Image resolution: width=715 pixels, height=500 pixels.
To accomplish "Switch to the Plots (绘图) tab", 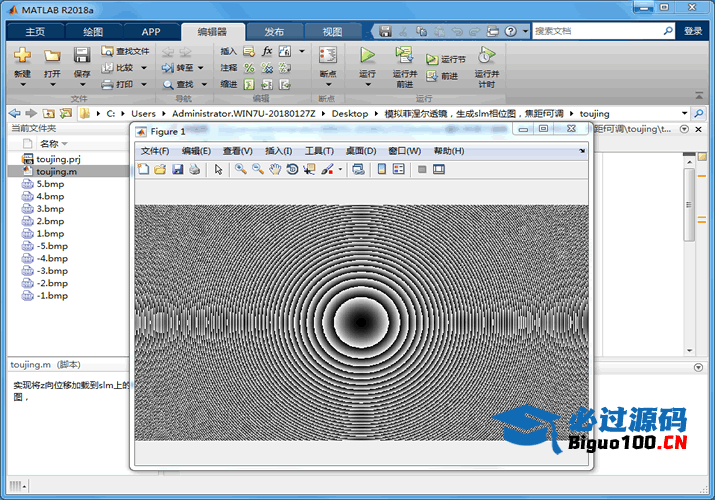I will click(x=93, y=31).
